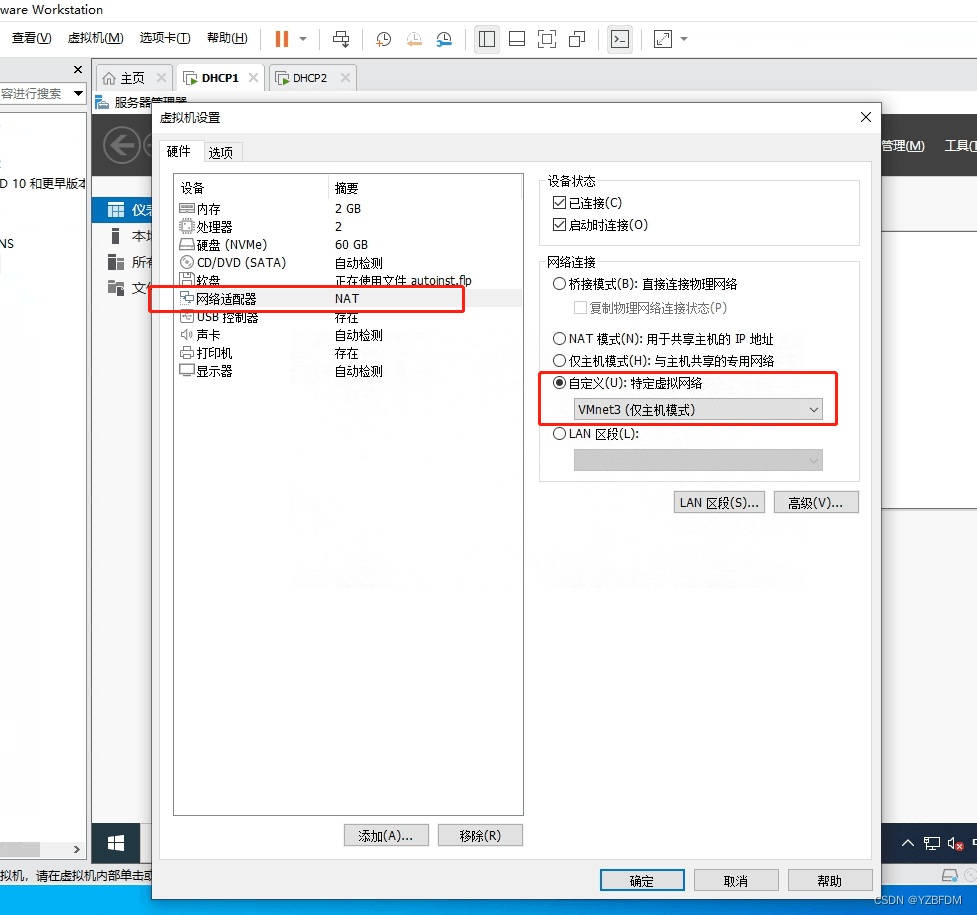Click the network tray icon
The width and height of the screenshot is (977, 915).
tap(932, 843)
